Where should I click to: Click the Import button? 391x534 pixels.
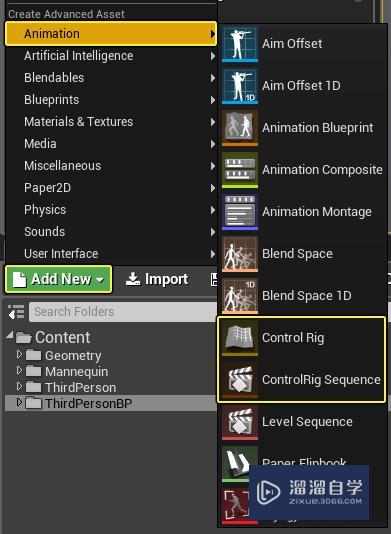tap(157, 279)
